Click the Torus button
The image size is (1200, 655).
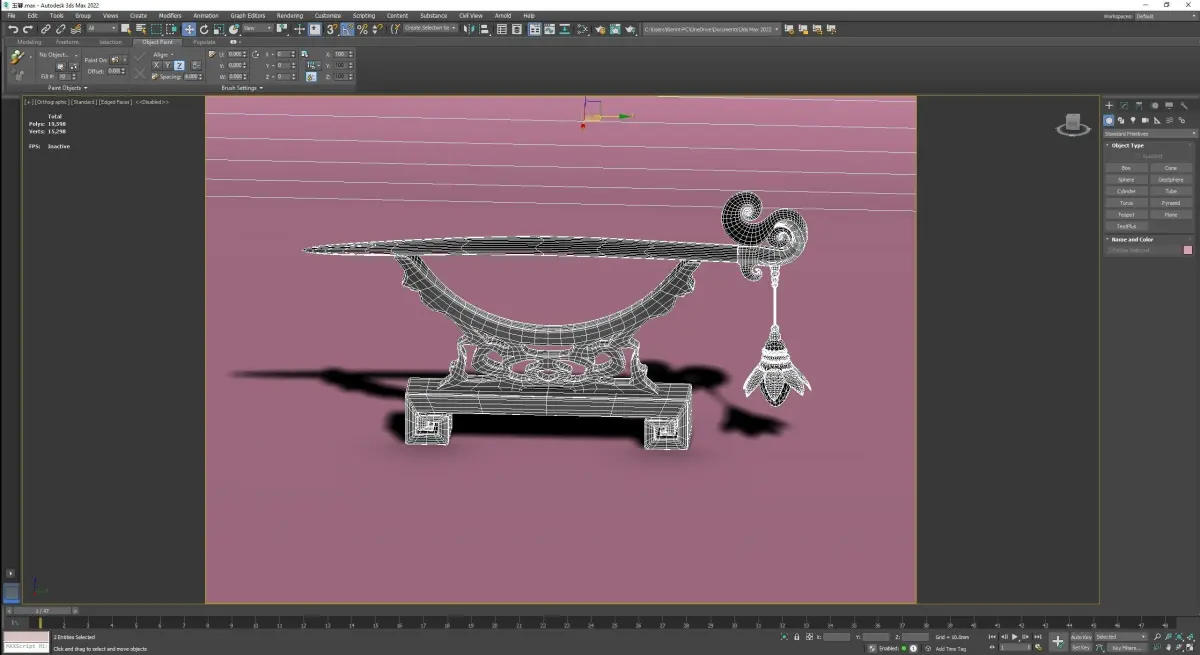click(1126, 203)
